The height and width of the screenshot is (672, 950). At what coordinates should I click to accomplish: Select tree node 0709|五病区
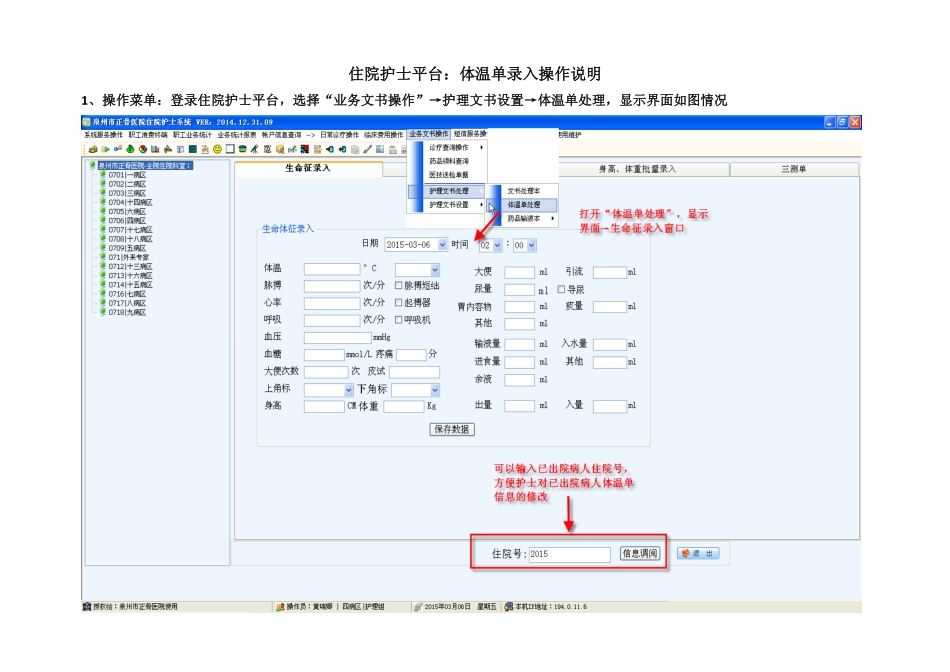127,248
